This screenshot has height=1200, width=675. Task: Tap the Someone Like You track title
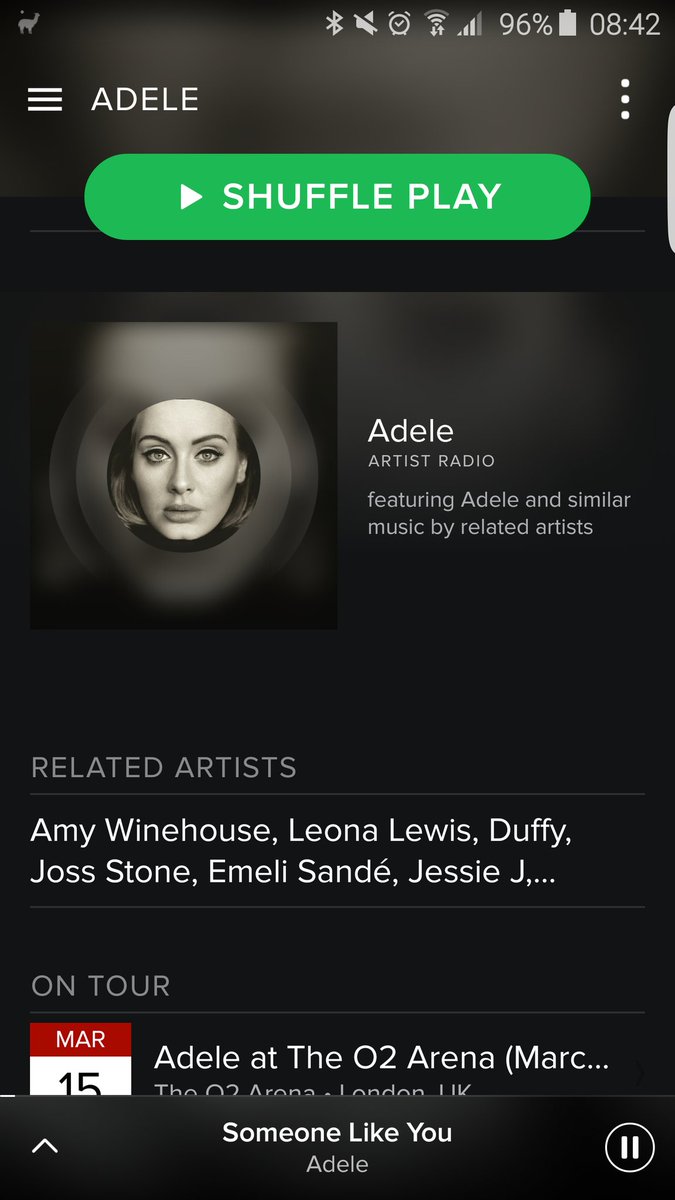(337, 1133)
